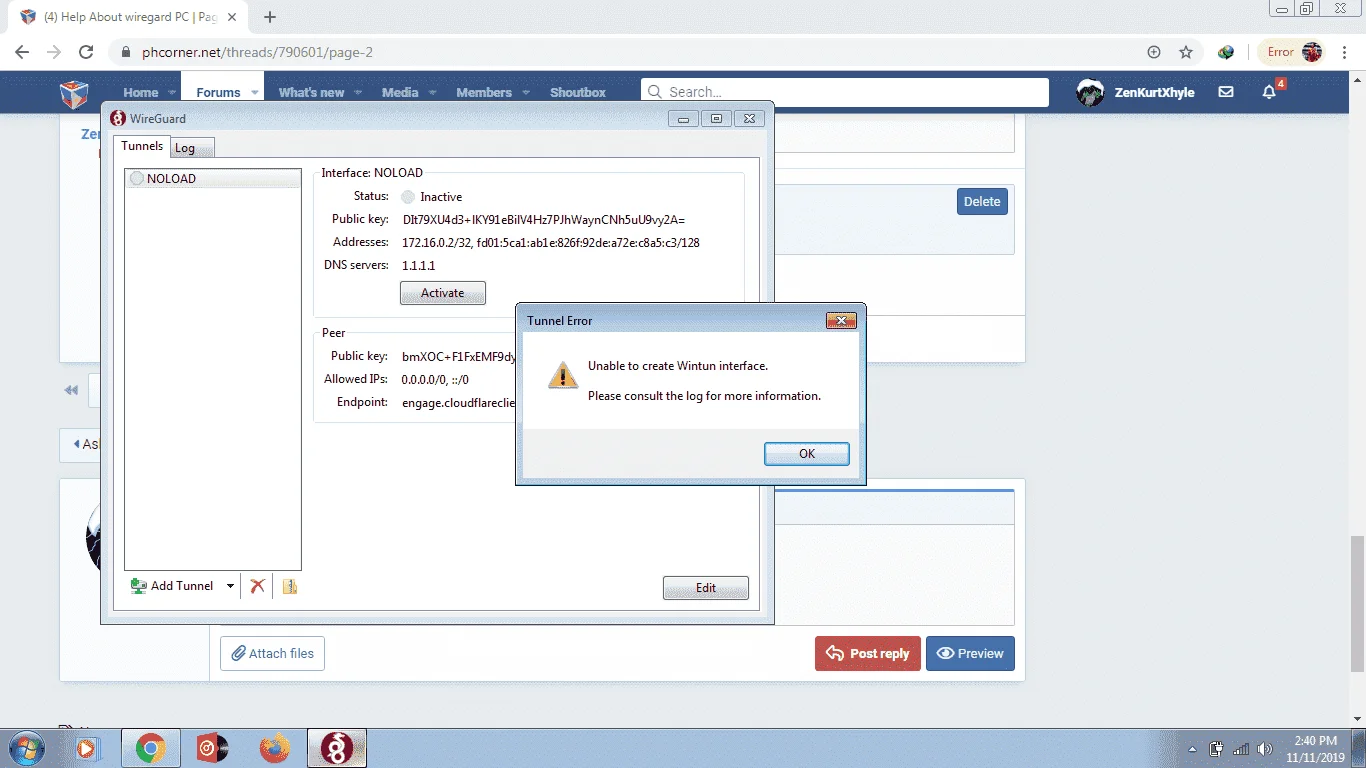The height and width of the screenshot is (768, 1366).
Task: Expand the Media dropdown arrow
Action: (432, 92)
